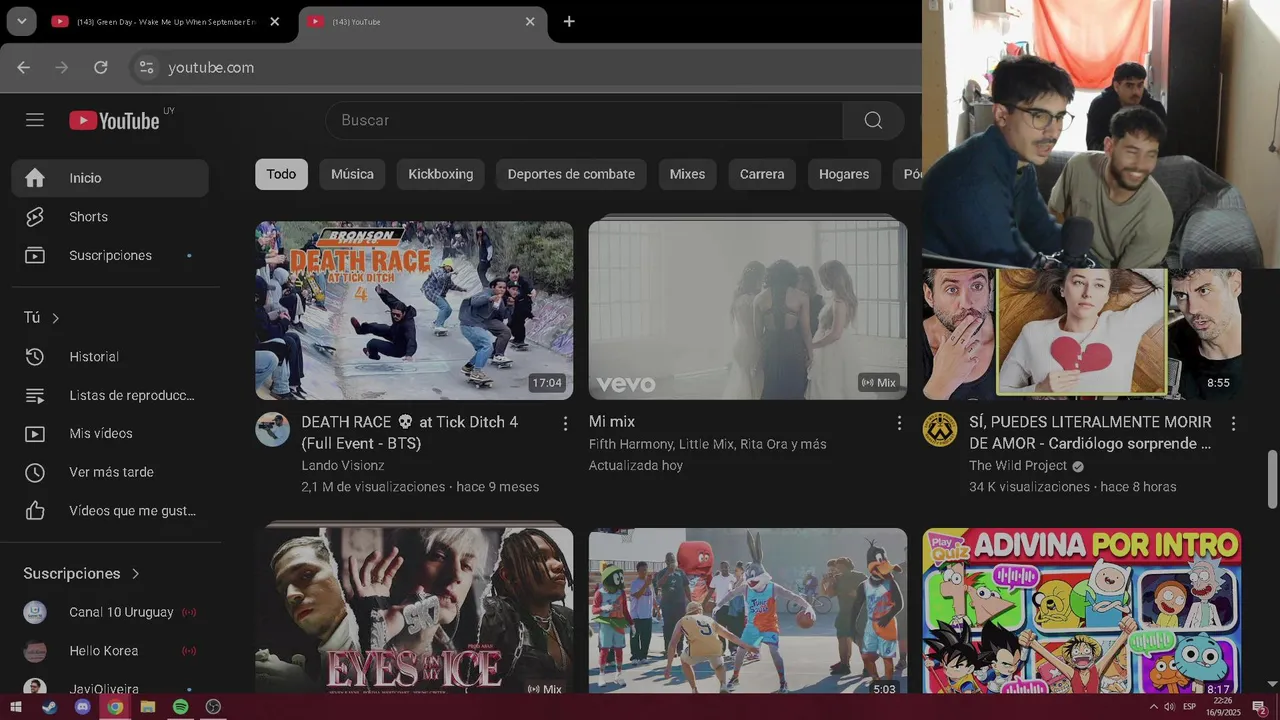Go forward in browser history
Screen dimensions: 1280x720
[x=62, y=67]
